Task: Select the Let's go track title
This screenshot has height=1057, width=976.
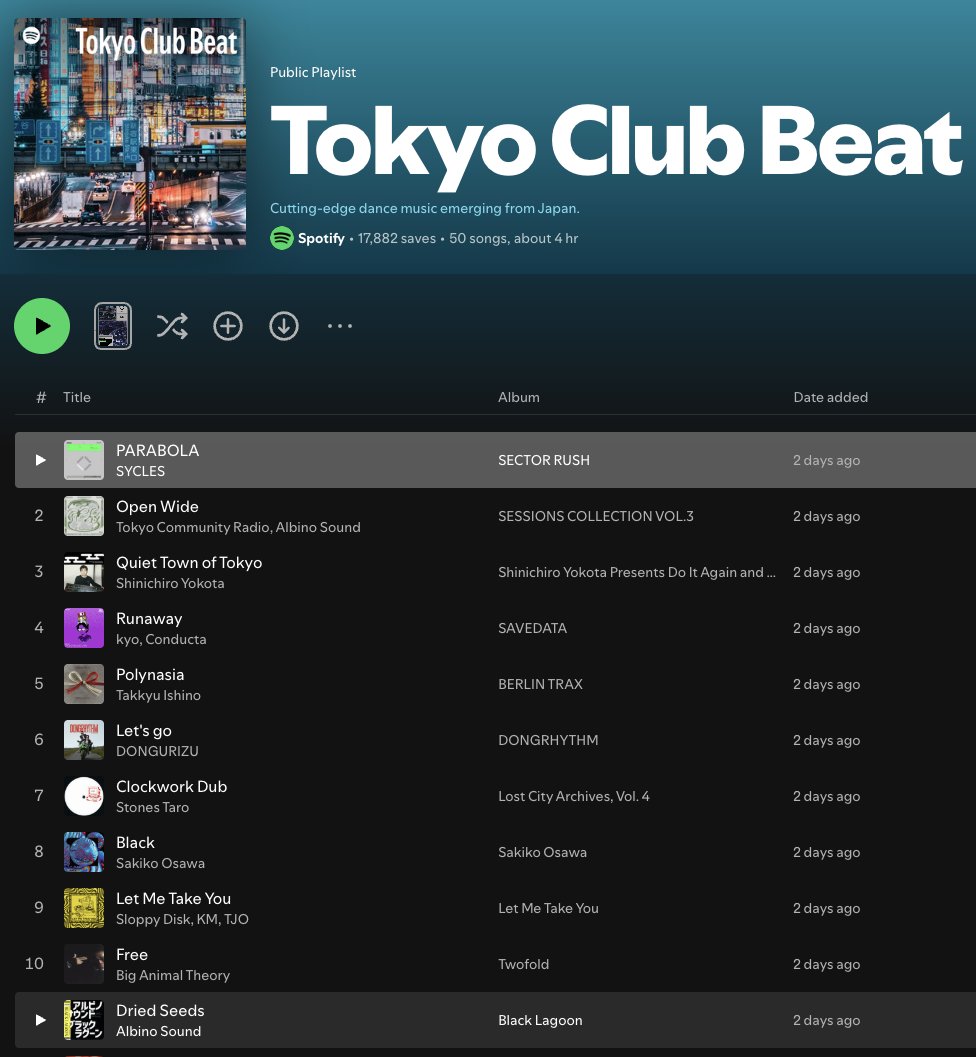Action: (144, 730)
